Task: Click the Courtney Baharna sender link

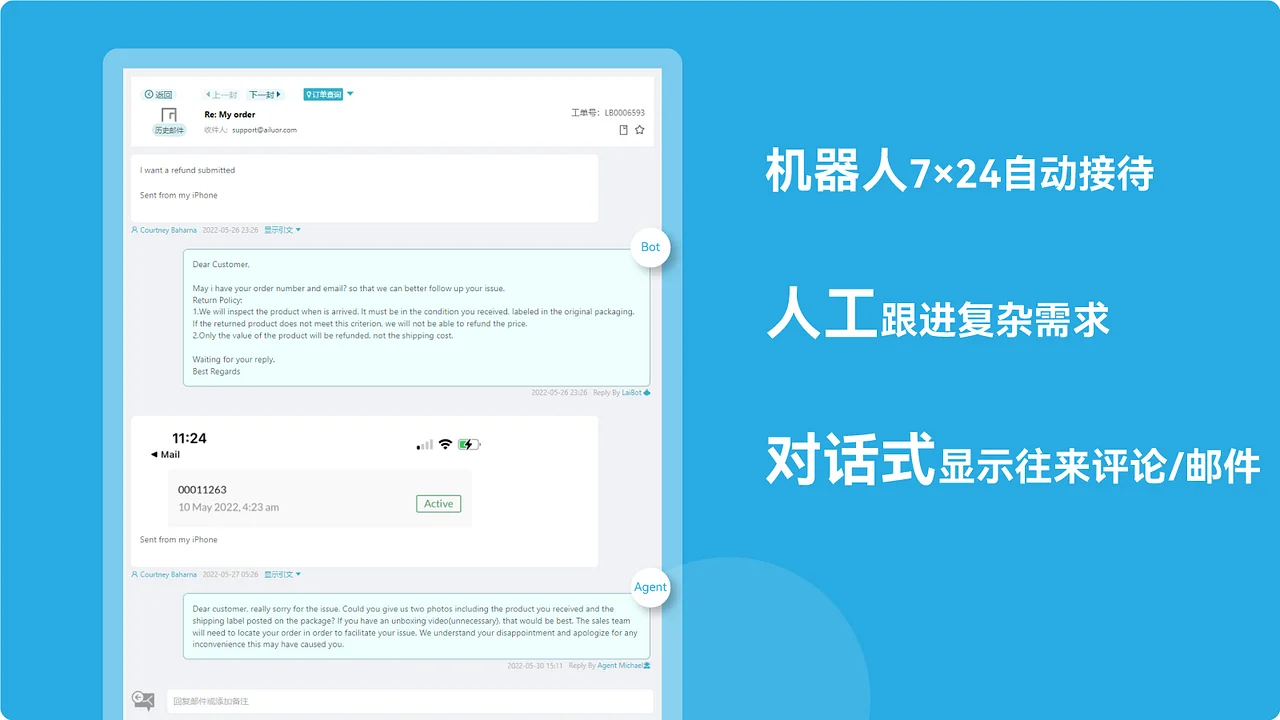Action: pos(167,230)
